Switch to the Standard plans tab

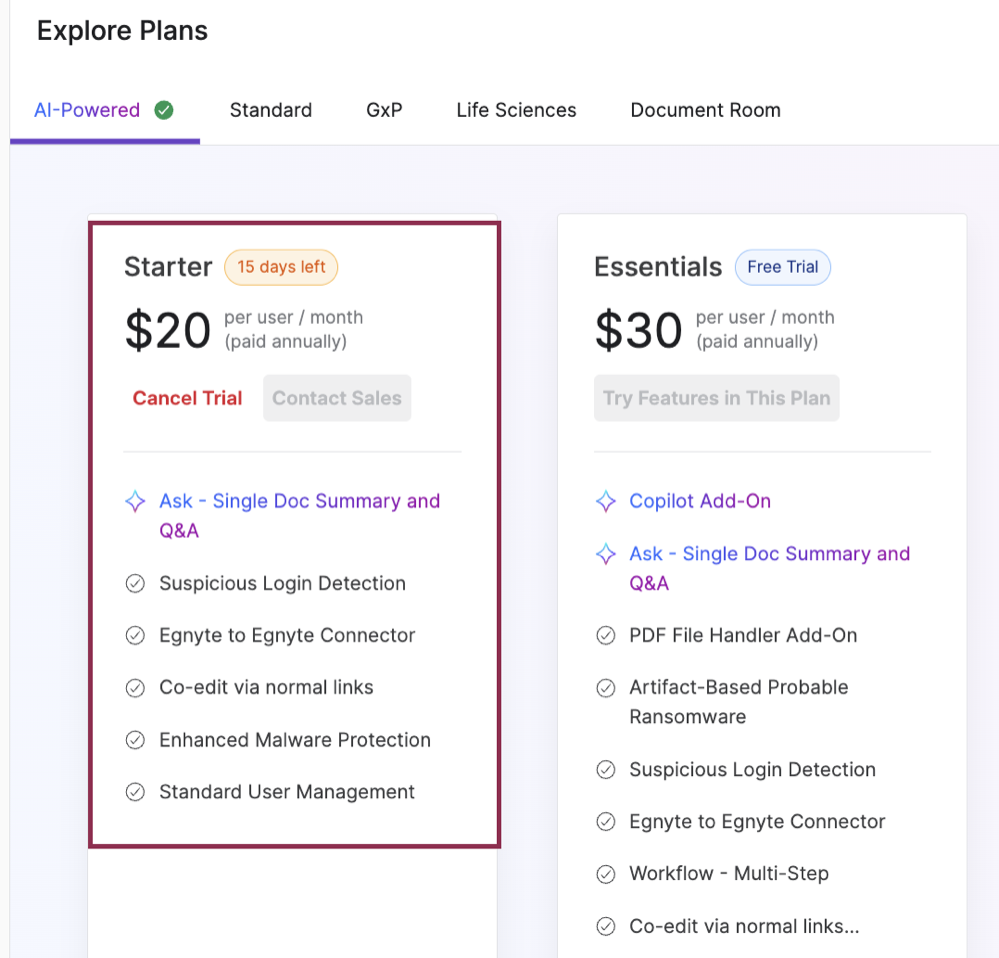pos(270,110)
